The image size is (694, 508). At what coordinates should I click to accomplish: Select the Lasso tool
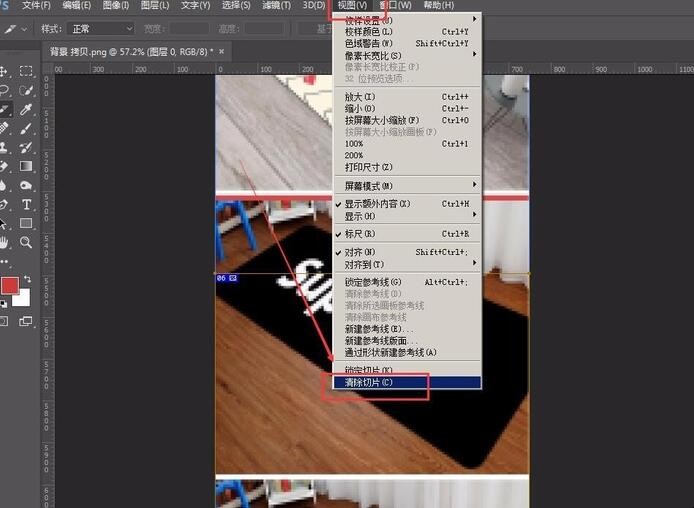coord(4,90)
